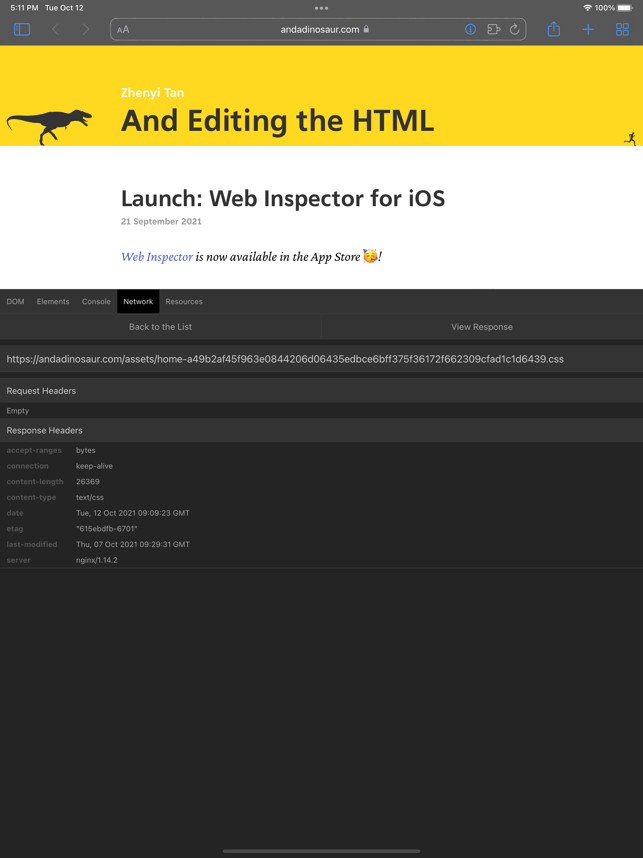Add a new tab with the plus icon

point(588,30)
